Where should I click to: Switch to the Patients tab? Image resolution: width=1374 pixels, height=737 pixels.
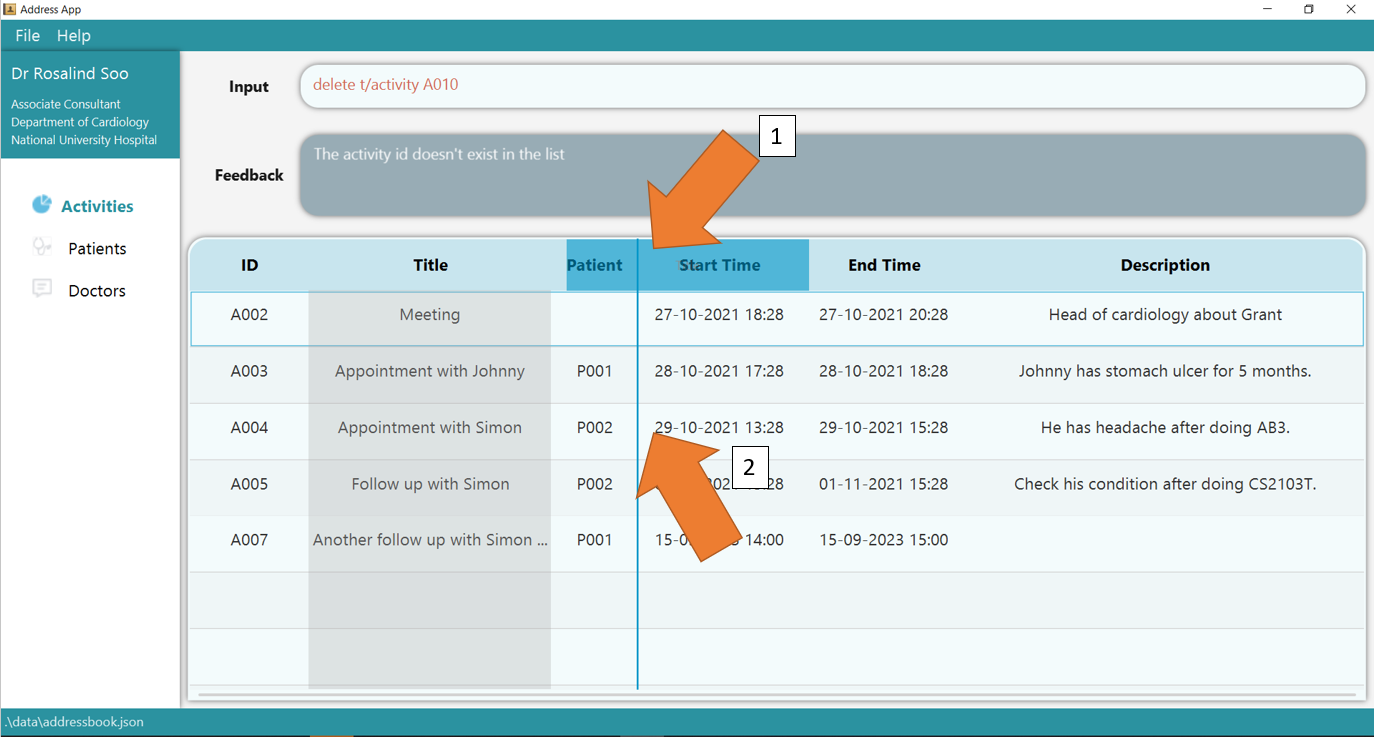[x=97, y=248]
